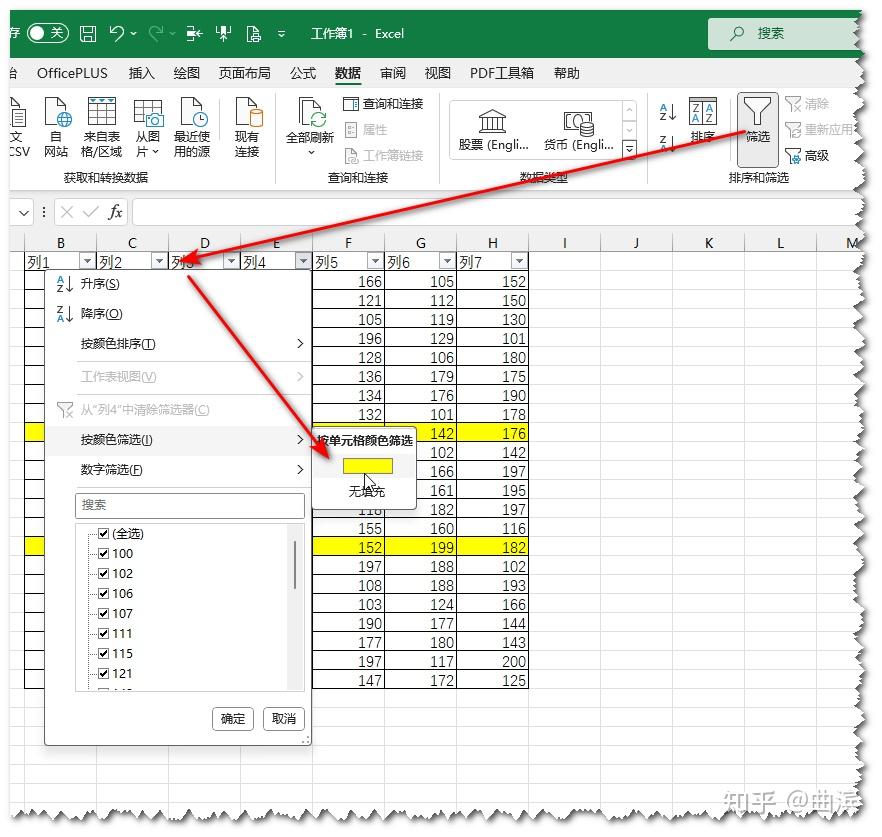This screenshot has height=837, width=882.
Task: Click the Save icon in title bar
Action: coord(88,34)
